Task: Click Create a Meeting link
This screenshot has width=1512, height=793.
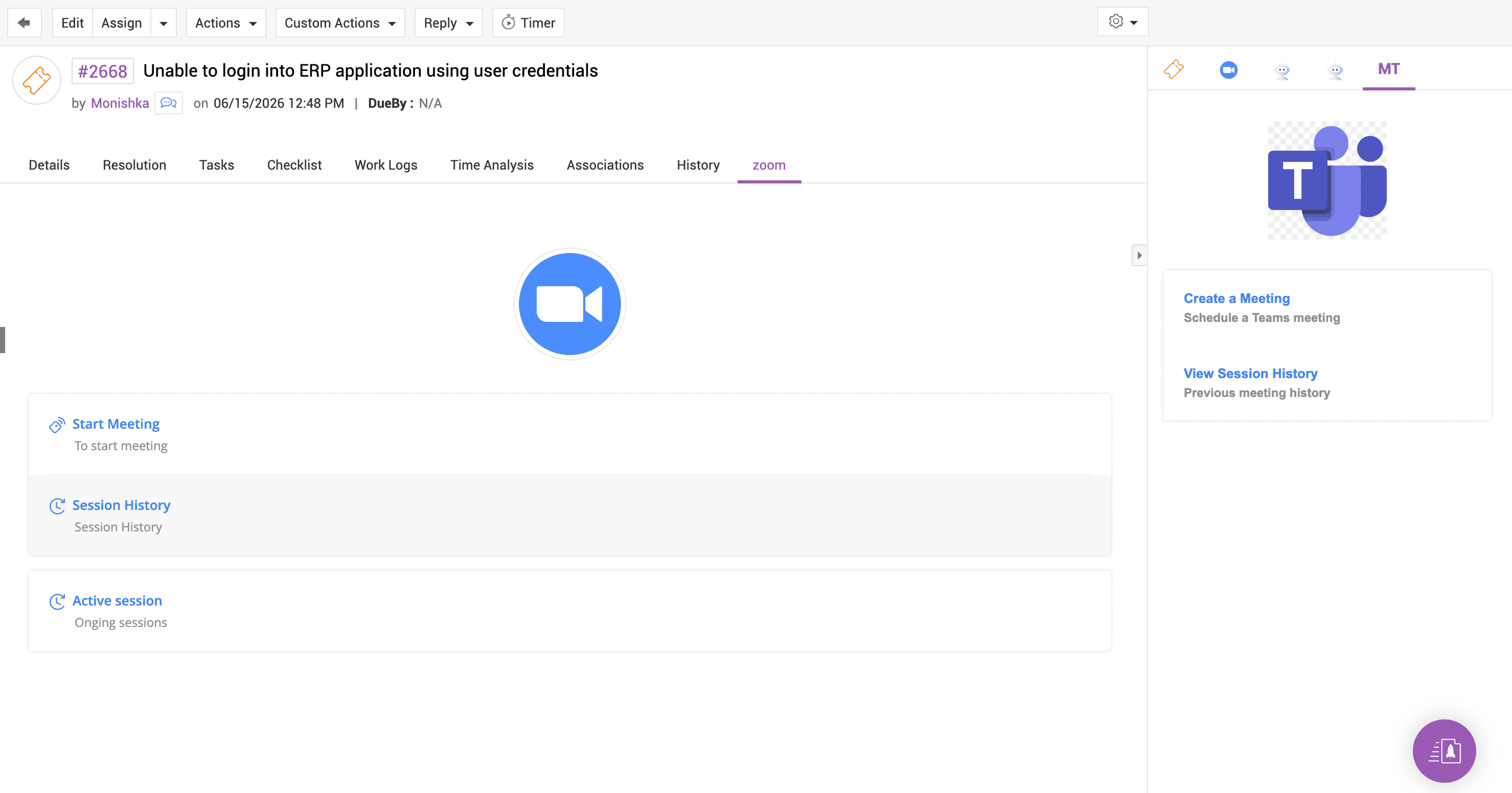Action: pyautogui.click(x=1236, y=298)
